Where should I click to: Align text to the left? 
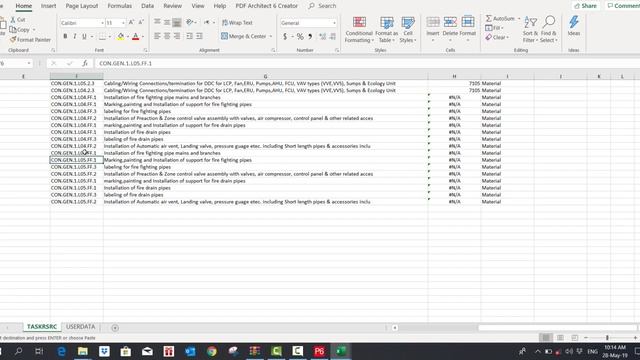(157, 36)
